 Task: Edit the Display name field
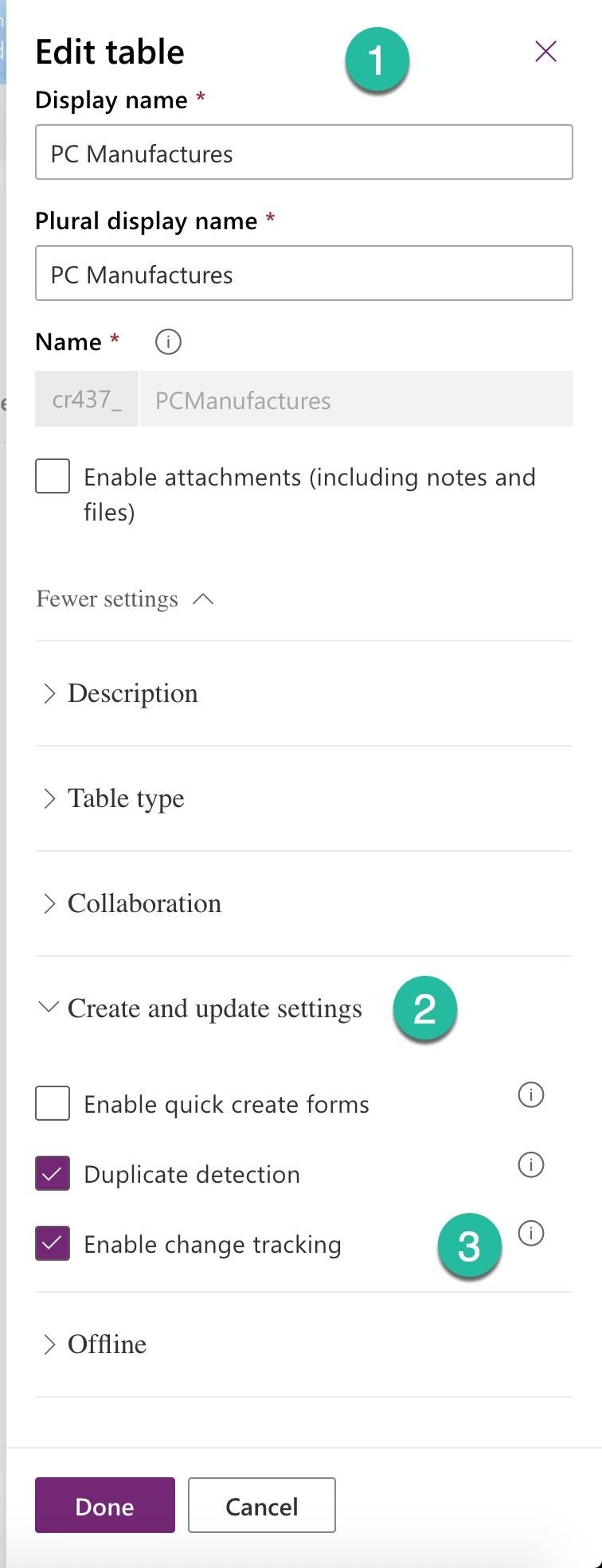pyautogui.click(x=304, y=152)
